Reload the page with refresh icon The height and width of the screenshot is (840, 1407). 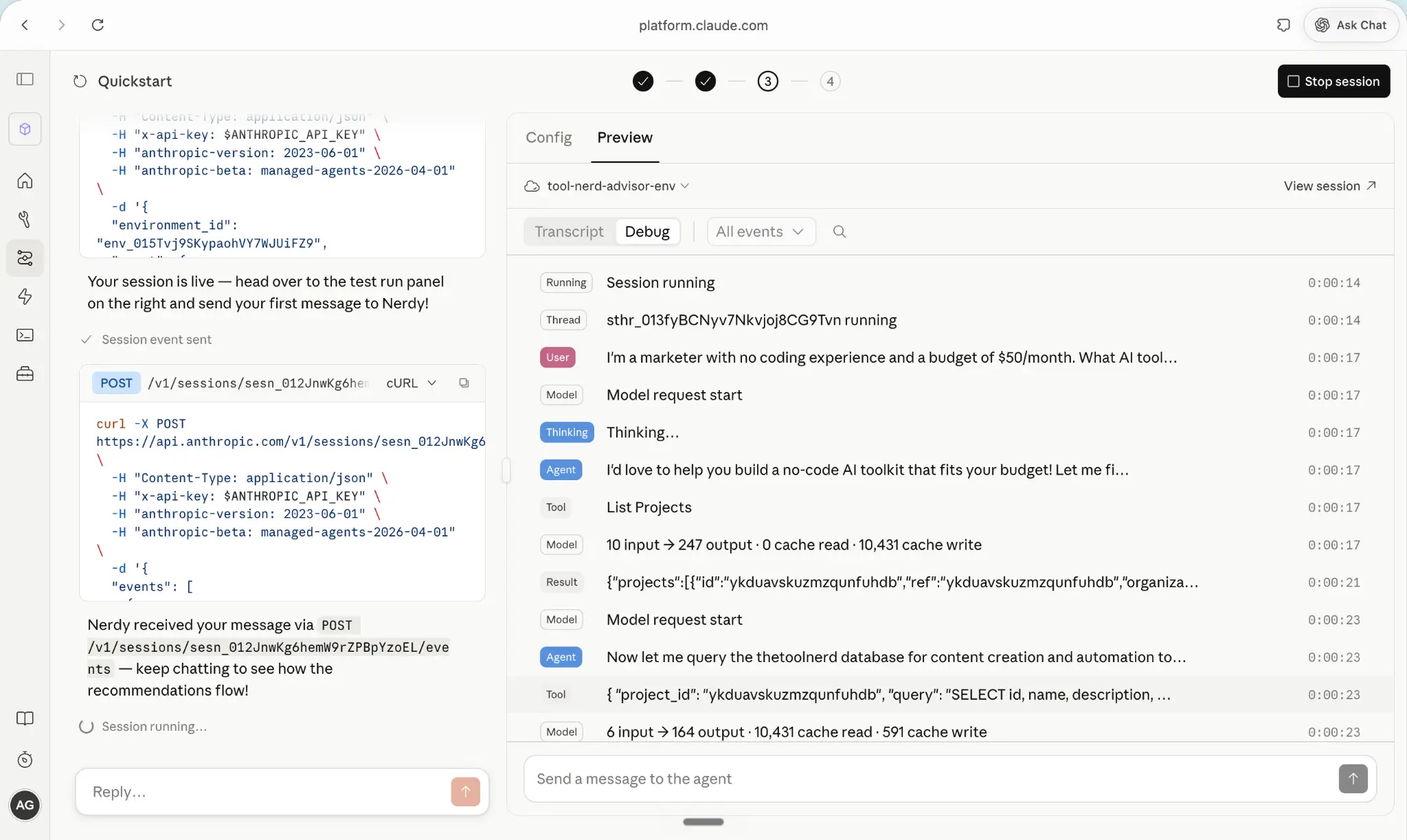pyautogui.click(x=98, y=25)
